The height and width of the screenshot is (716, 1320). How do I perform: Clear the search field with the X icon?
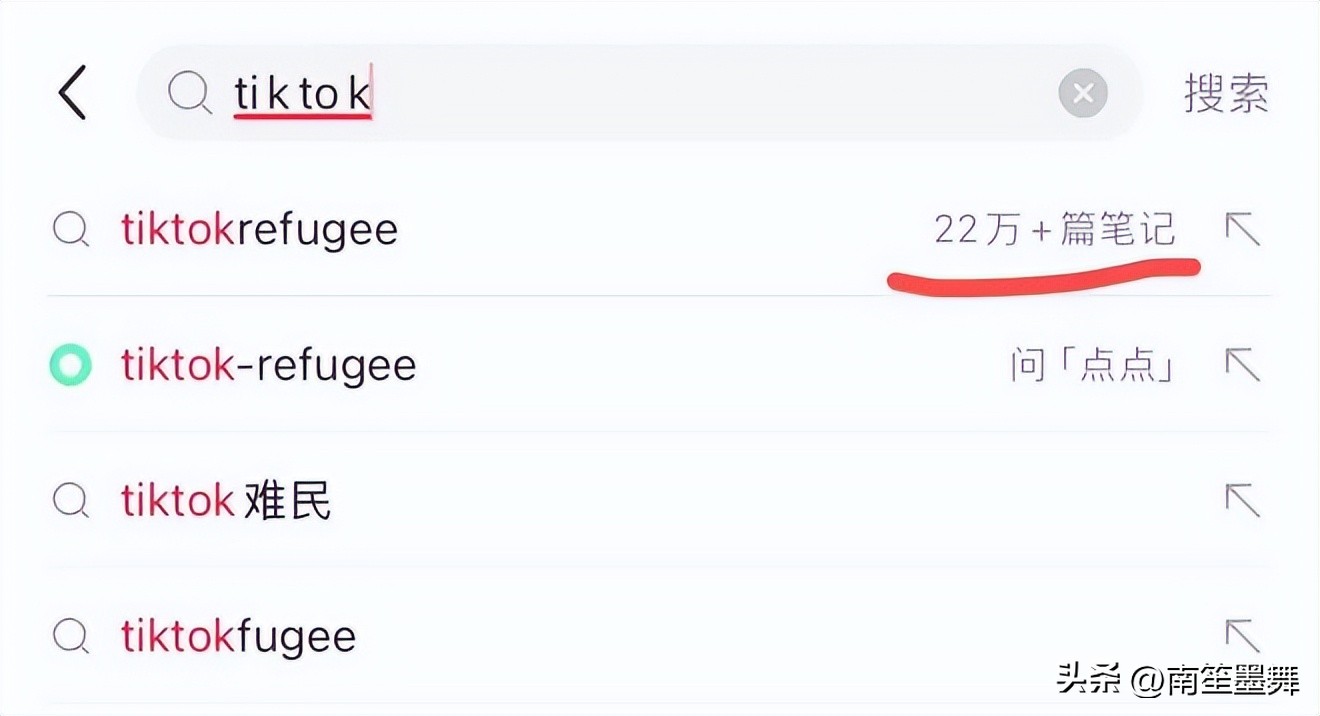tap(1083, 93)
